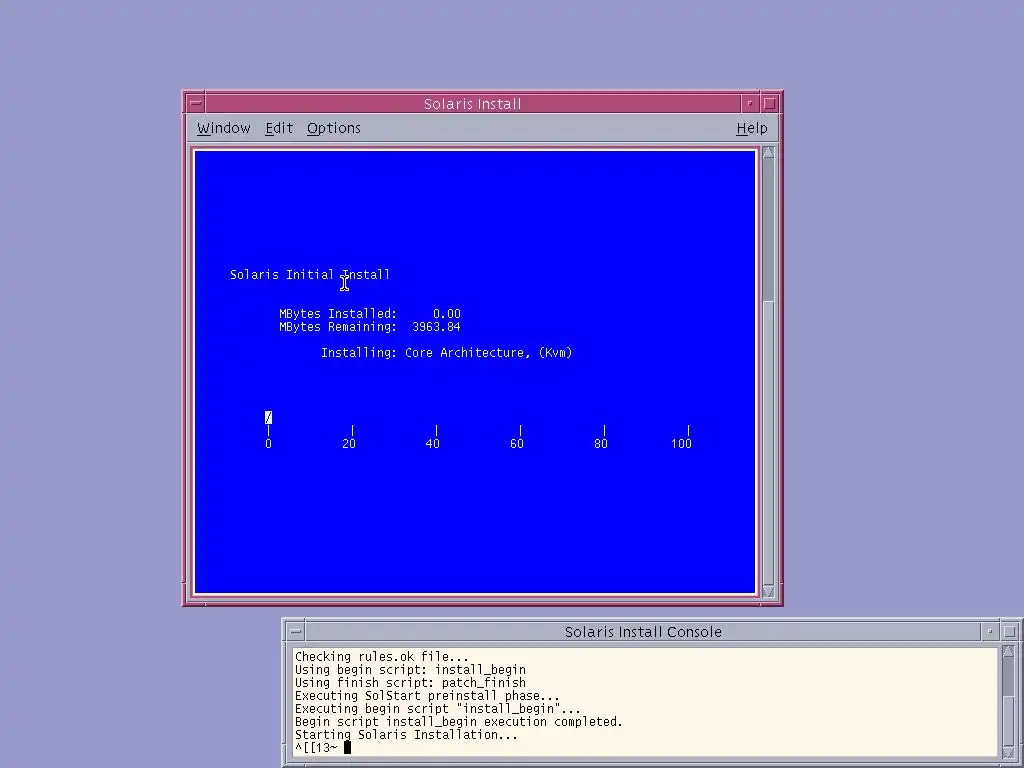
Task: Click the Solaris Install Console title bar
Action: pos(643,632)
